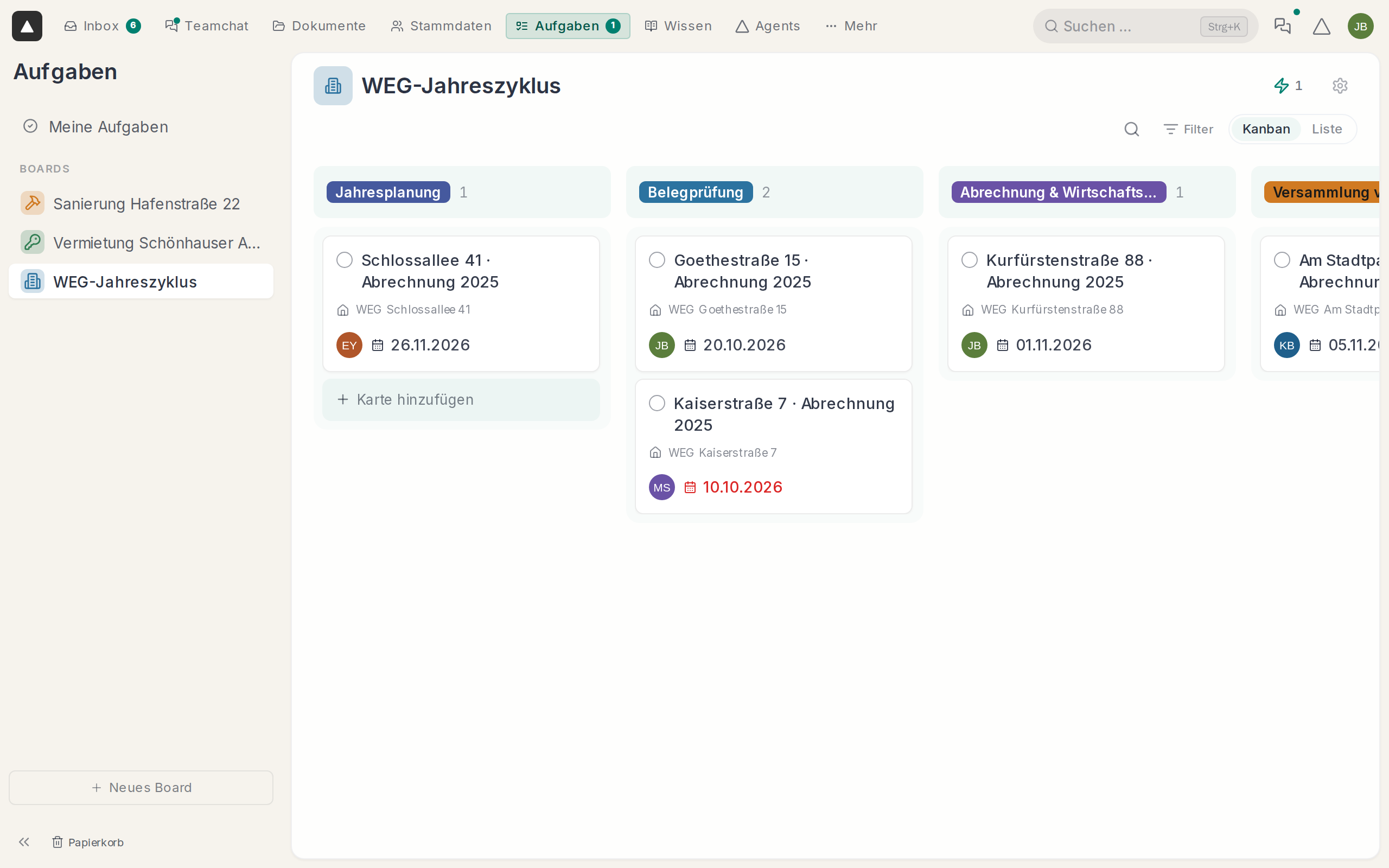Image resolution: width=1389 pixels, height=868 pixels.
Task: Open the Wissen section
Action: click(x=678, y=26)
